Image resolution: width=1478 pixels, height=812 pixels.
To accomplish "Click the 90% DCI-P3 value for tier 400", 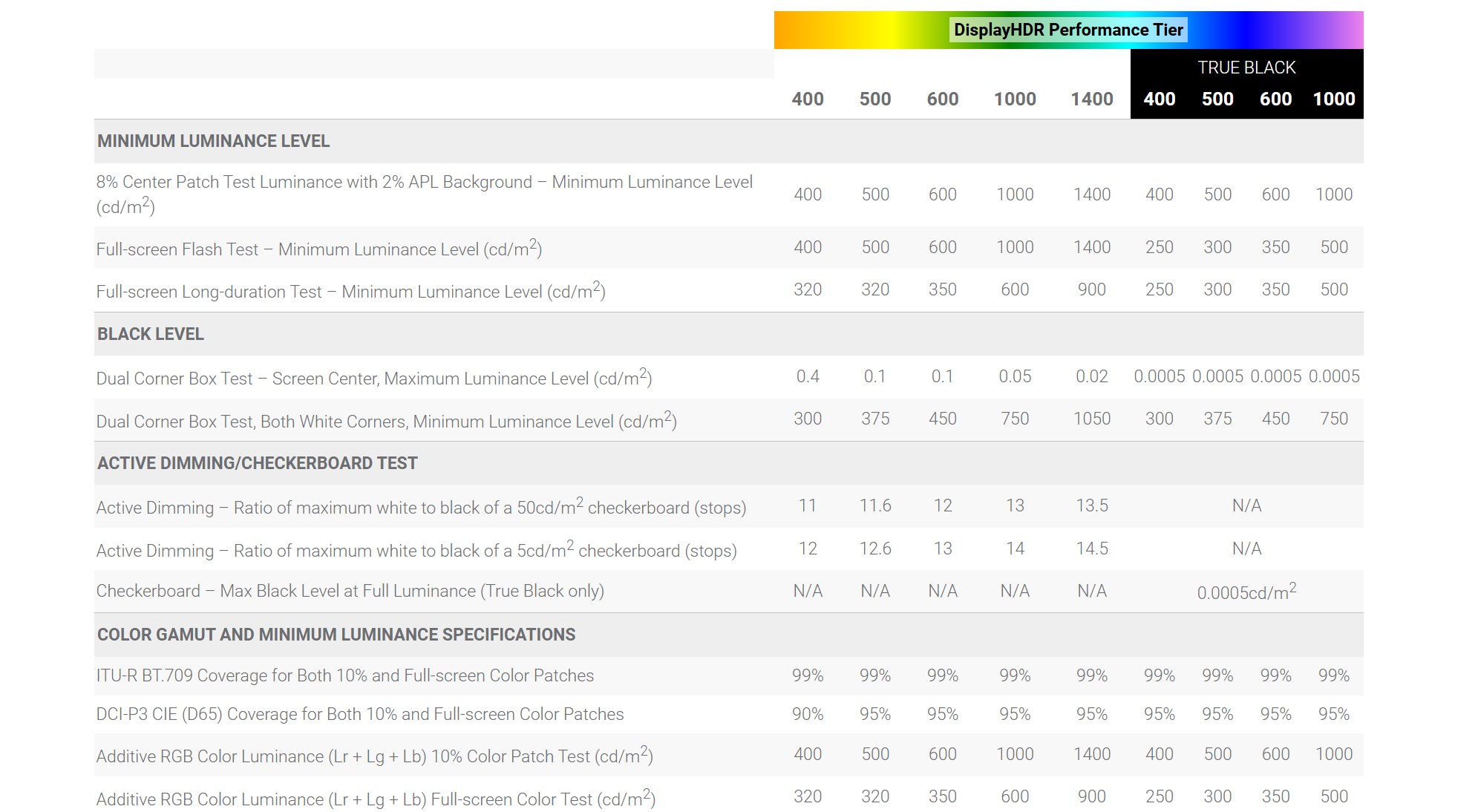I will pyautogui.click(x=808, y=714).
